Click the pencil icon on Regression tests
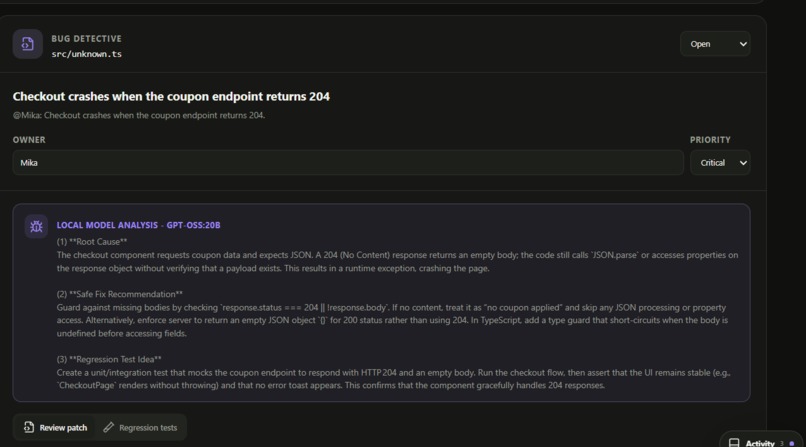Image resolution: width=806 pixels, height=447 pixels. 108,427
